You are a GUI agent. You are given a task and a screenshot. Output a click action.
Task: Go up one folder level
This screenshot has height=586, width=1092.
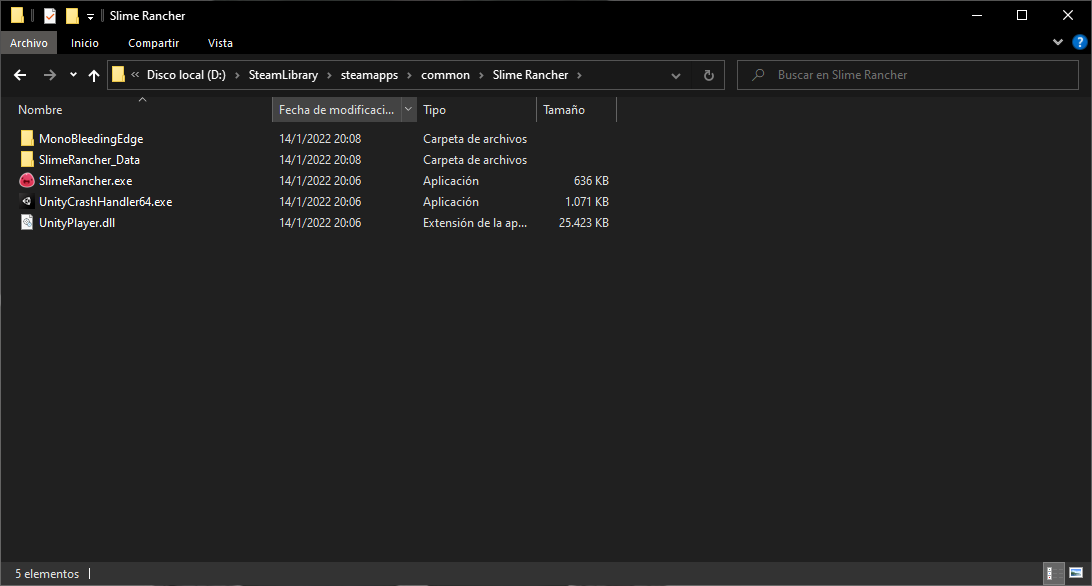pyautogui.click(x=94, y=75)
